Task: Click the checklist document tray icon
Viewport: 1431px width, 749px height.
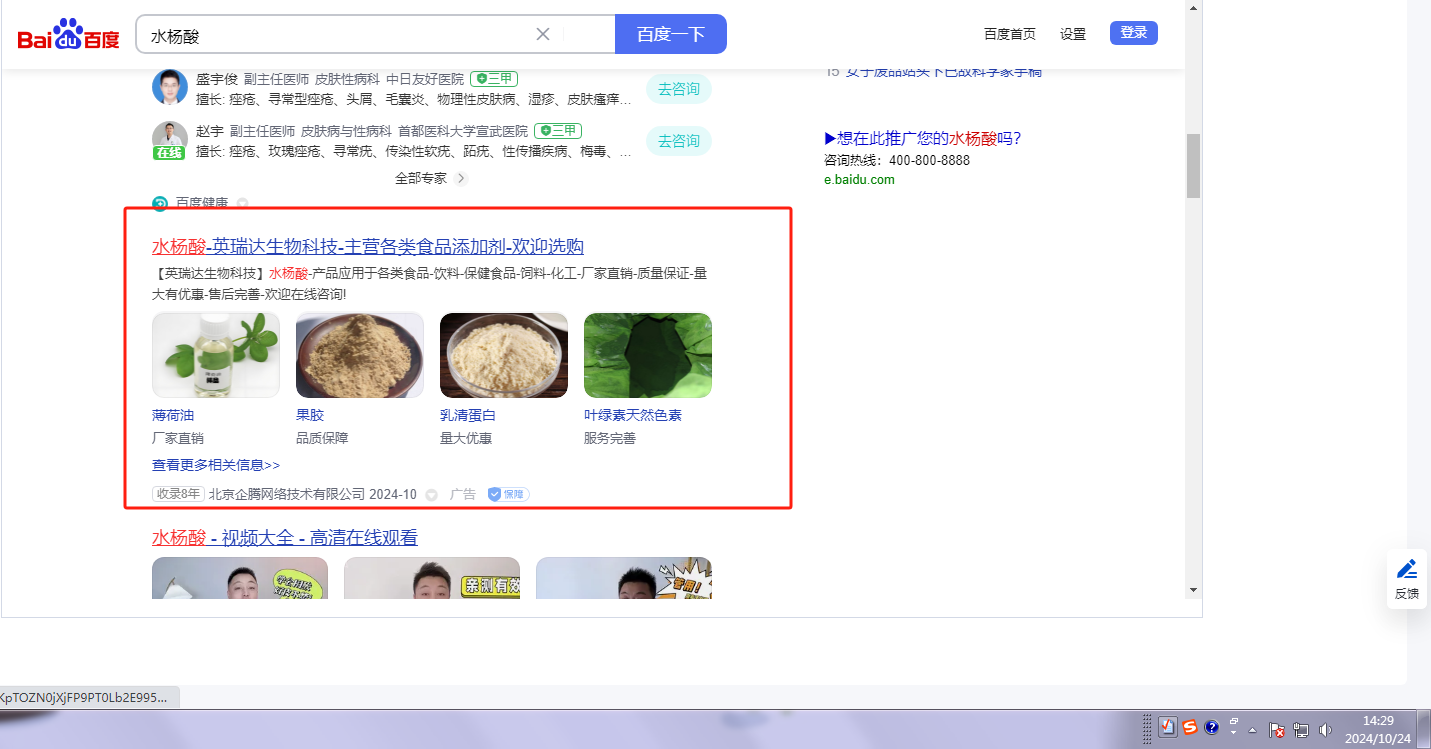Action: [1168, 728]
